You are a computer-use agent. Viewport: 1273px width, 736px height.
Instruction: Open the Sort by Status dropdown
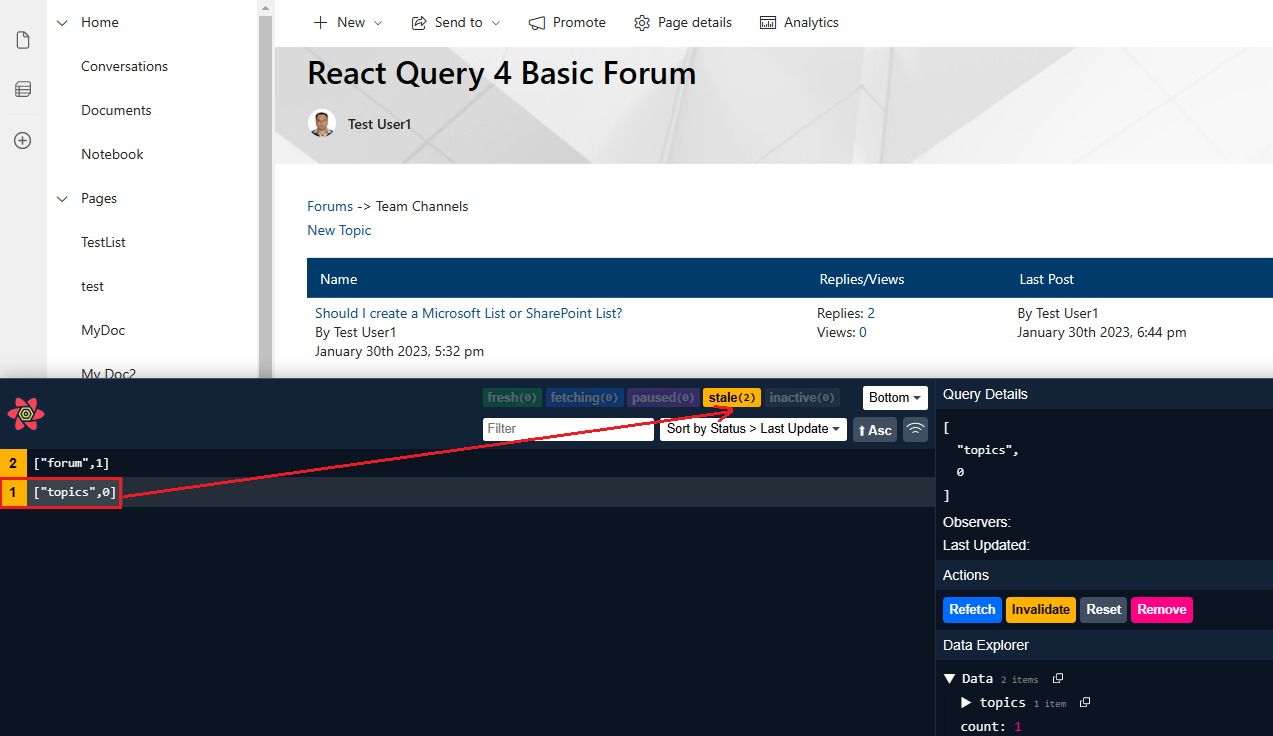coord(753,429)
